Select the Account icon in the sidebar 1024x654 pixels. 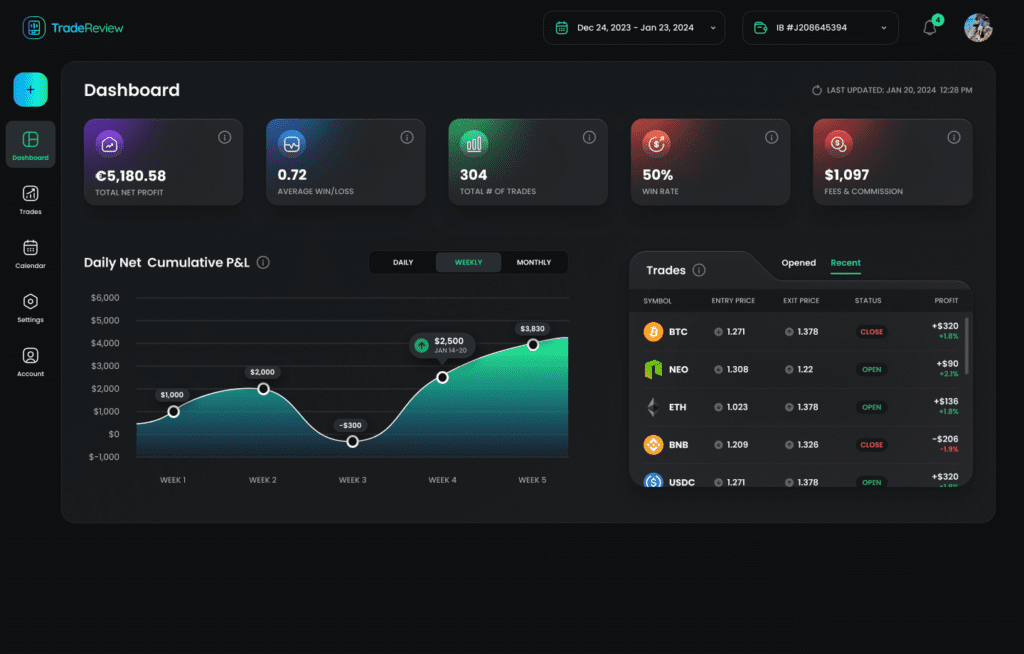click(30, 355)
